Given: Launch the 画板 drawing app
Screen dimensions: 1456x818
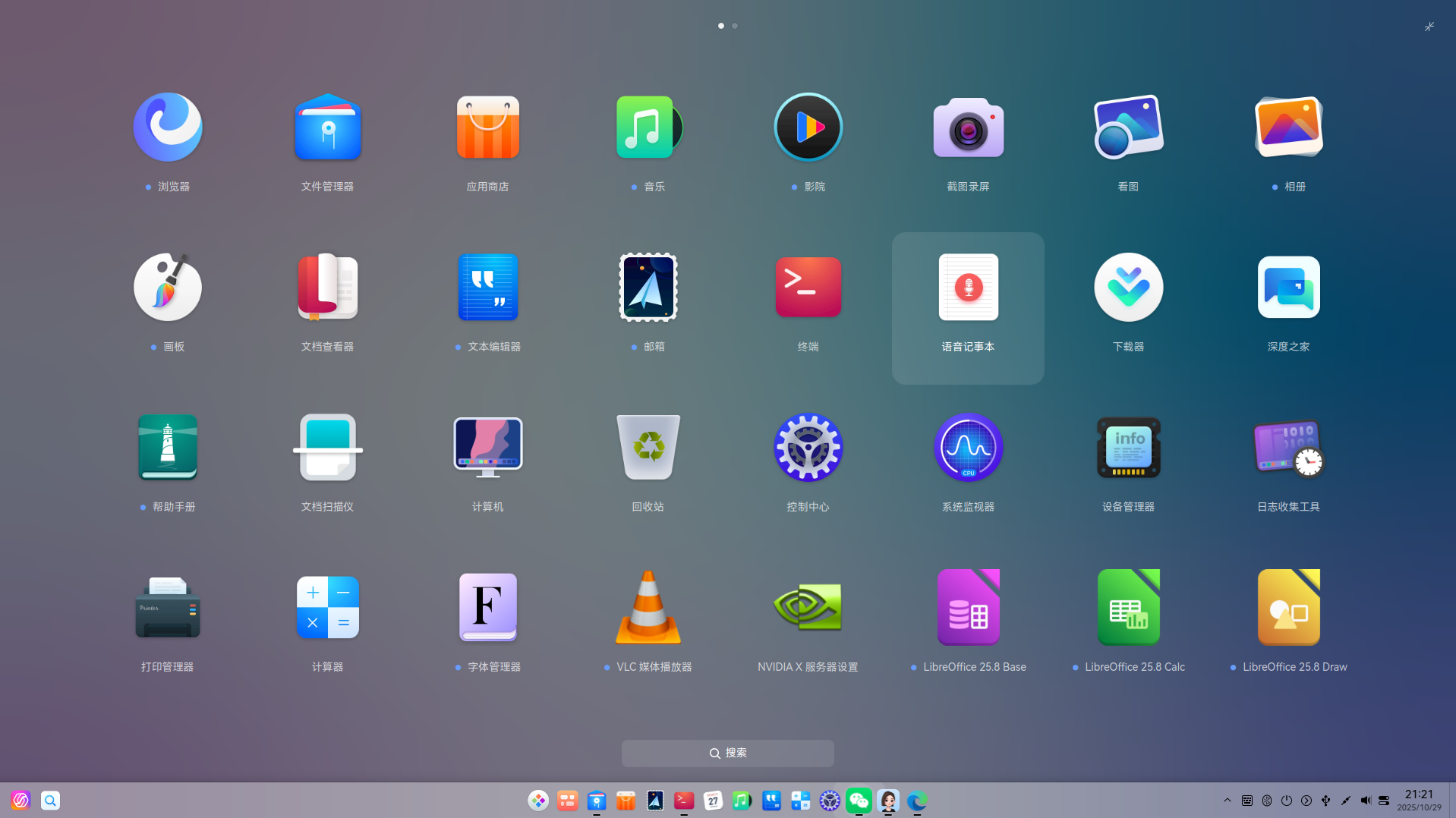Looking at the screenshot, I should tap(168, 288).
